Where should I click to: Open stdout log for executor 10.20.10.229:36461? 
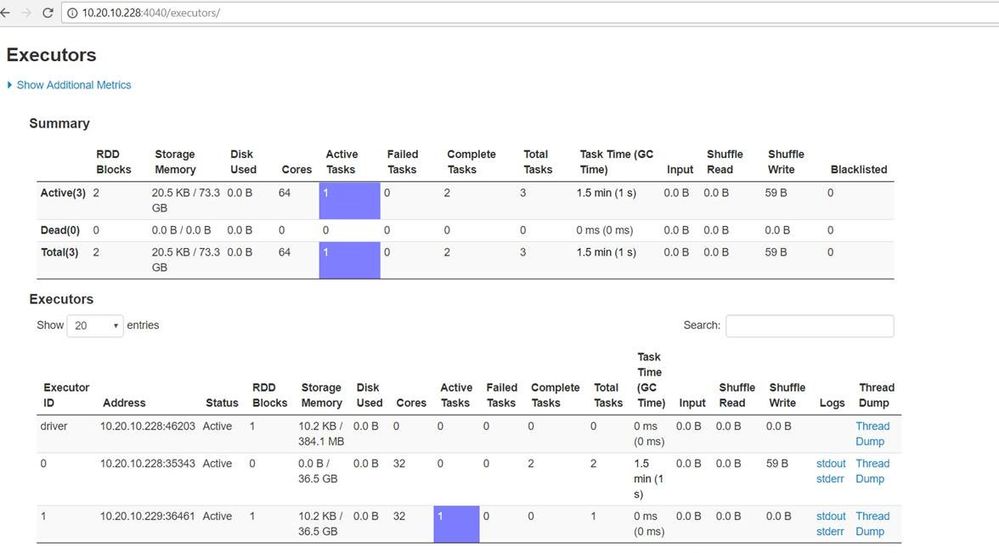pos(831,516)
